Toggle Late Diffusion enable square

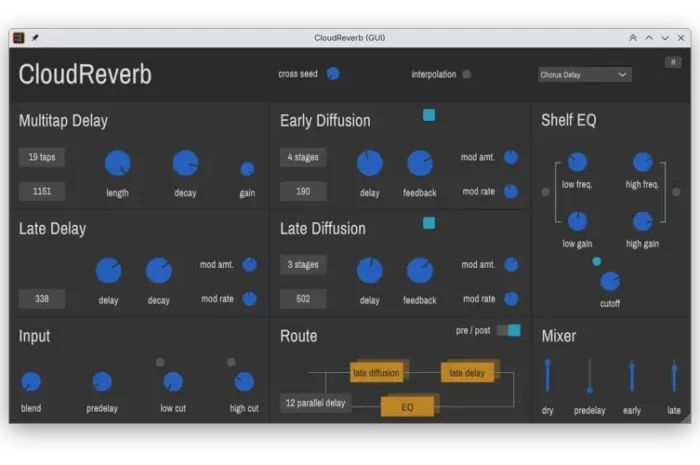tap(429, 223)
